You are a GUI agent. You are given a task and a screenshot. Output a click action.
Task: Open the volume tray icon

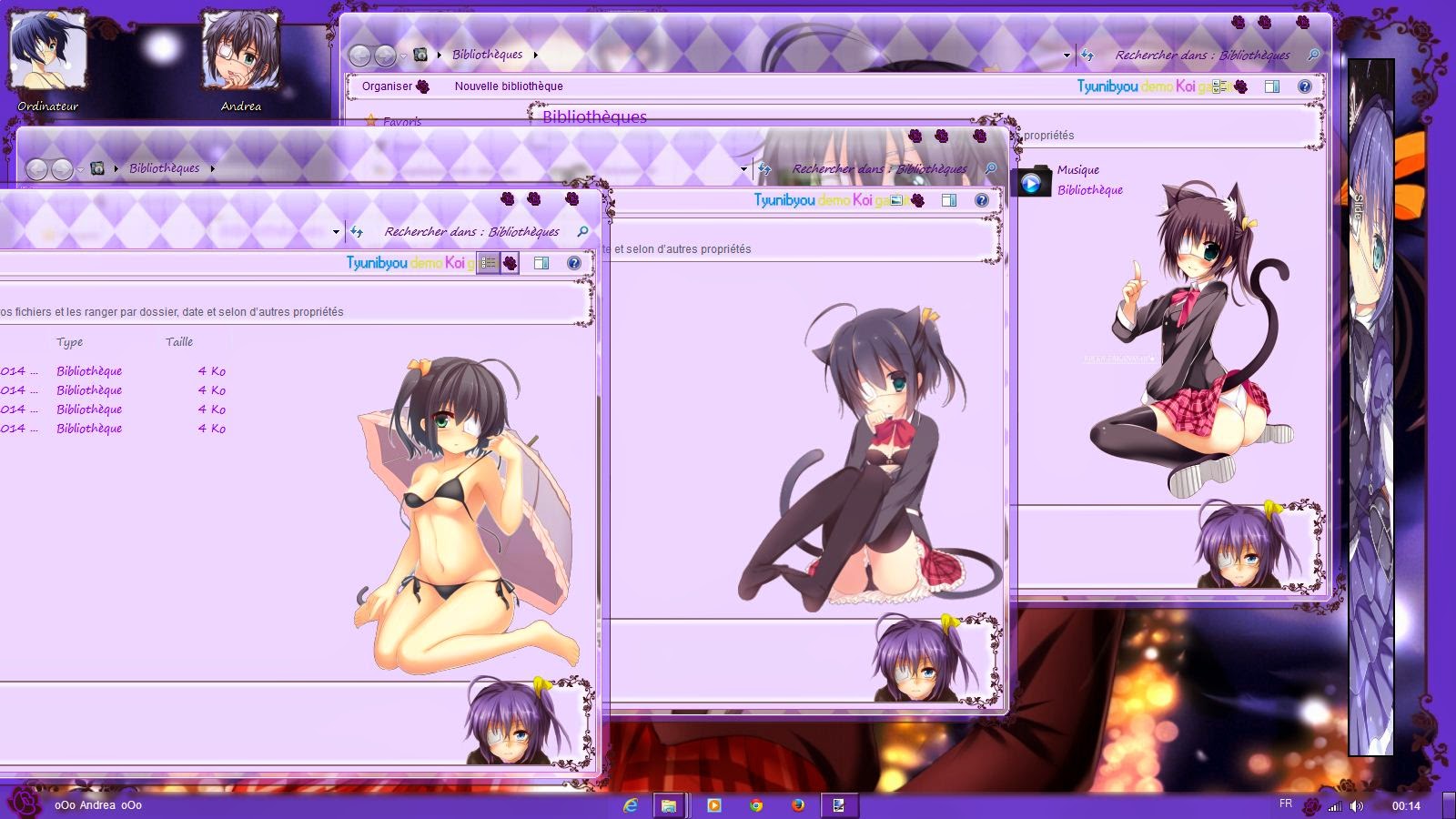tap(1357, 806)
